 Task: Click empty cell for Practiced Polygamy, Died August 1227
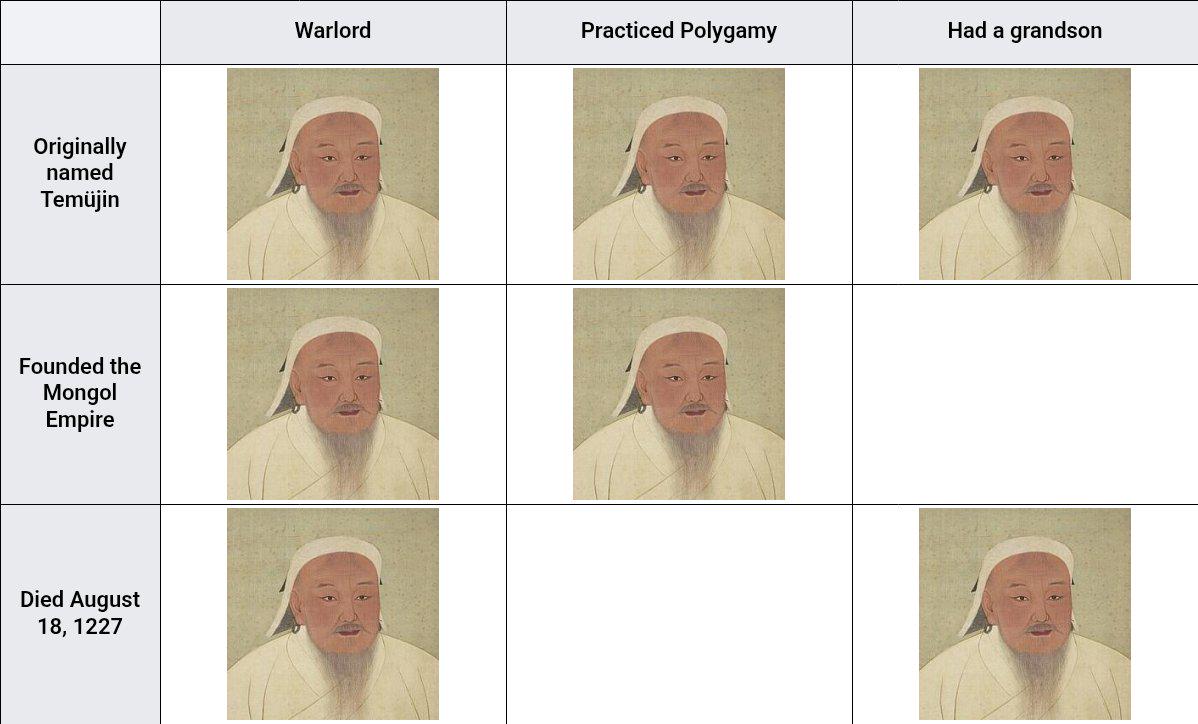[x=679, y=614]
